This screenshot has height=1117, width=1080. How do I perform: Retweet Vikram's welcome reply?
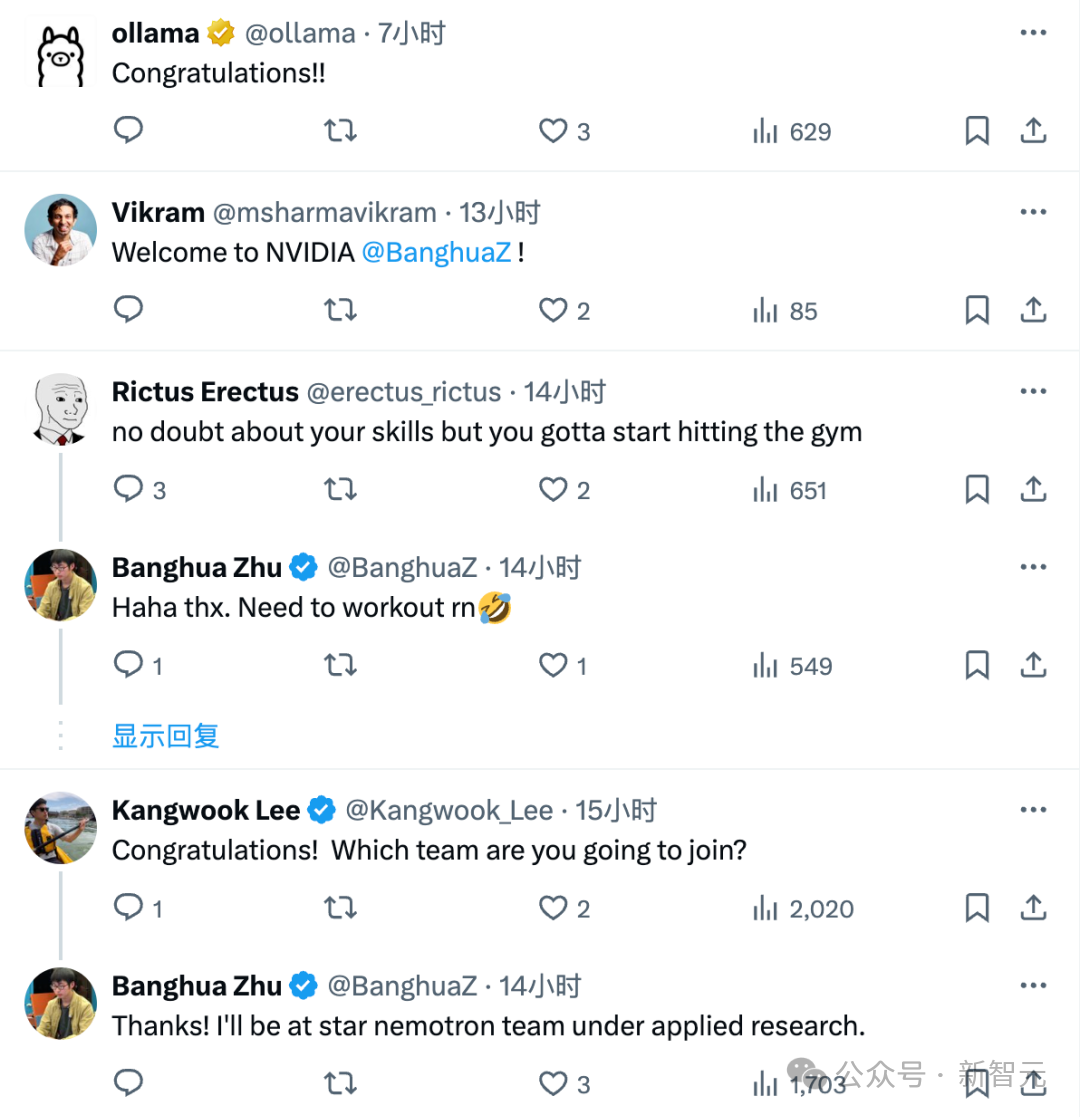click(340, 310)
